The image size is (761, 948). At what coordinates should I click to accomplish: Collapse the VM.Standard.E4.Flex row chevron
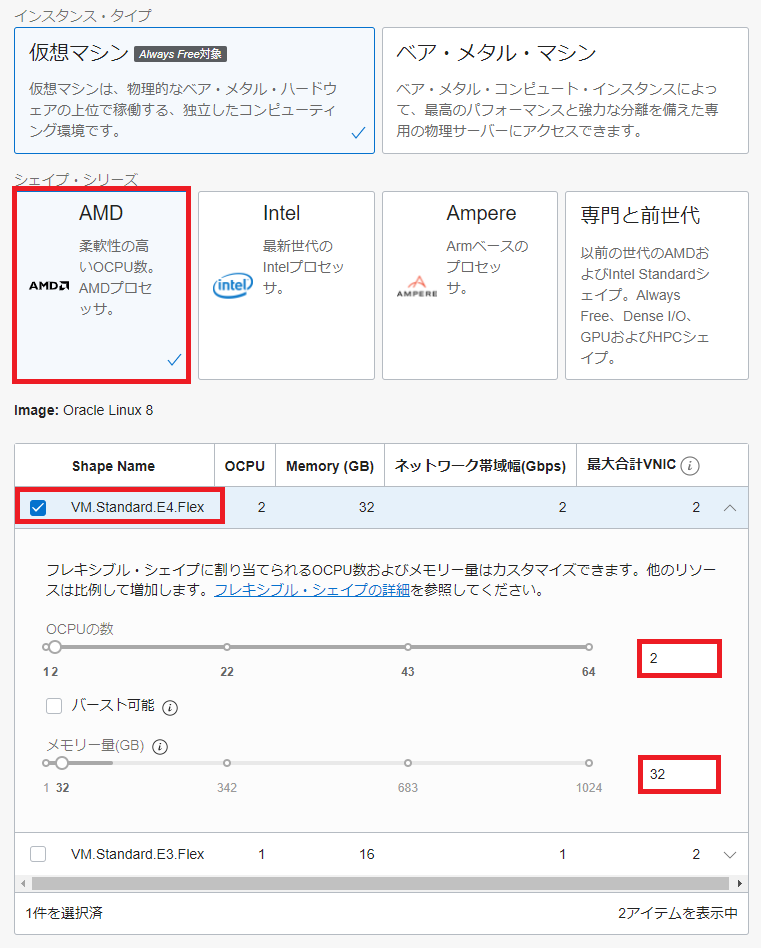click(729, 508)
